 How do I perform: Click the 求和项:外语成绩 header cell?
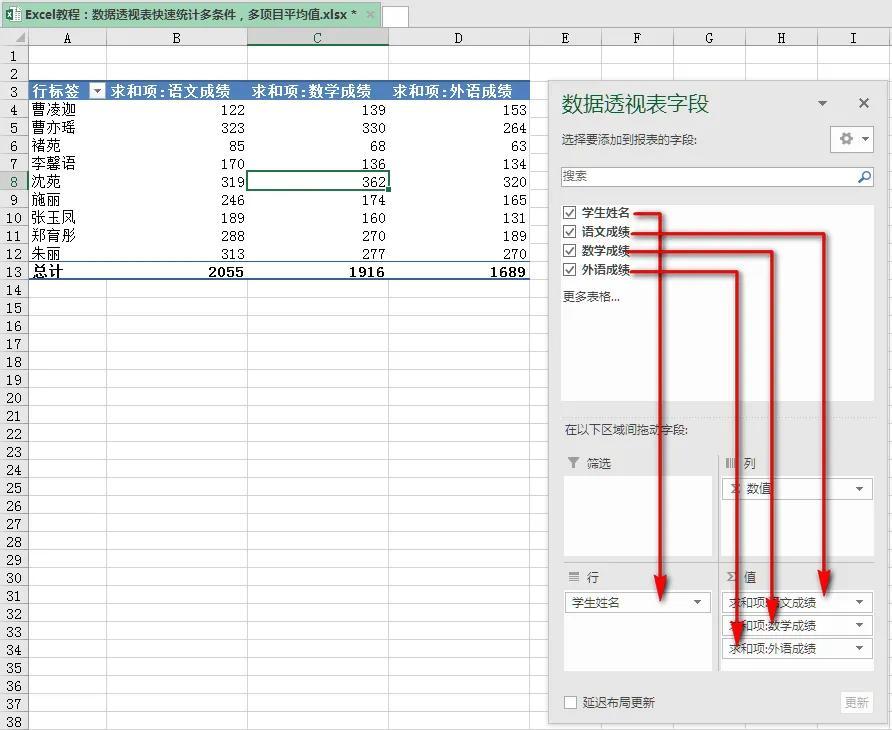click(459, 91)
